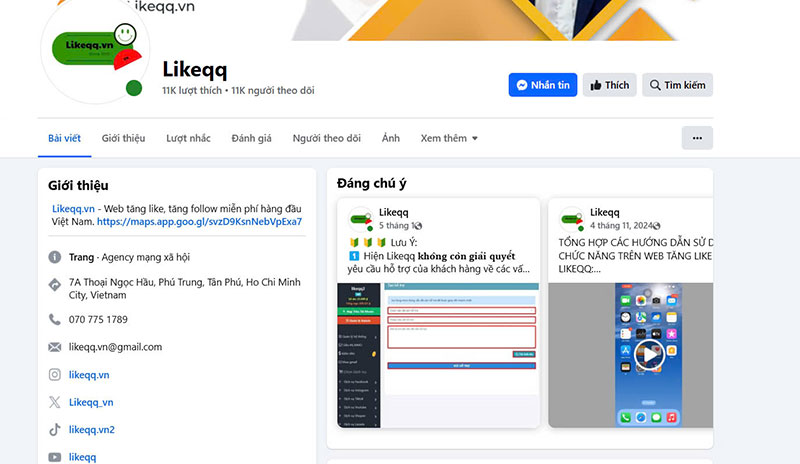
Task: Click the phone number 070 775 1789
Action: [x=98, y=320]
